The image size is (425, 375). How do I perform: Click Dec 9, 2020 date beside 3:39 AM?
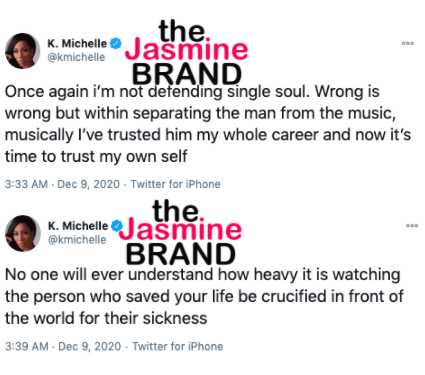click(x=89, y=346)
